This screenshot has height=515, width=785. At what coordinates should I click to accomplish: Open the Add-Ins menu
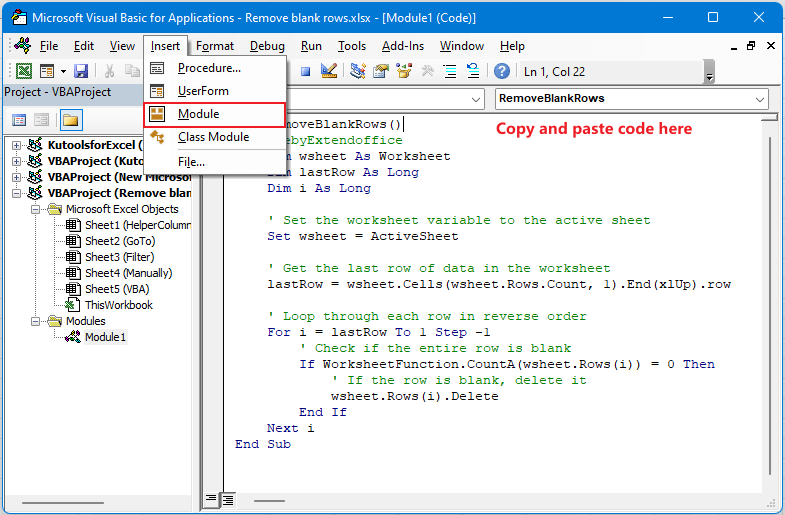[x=403, y=46]
